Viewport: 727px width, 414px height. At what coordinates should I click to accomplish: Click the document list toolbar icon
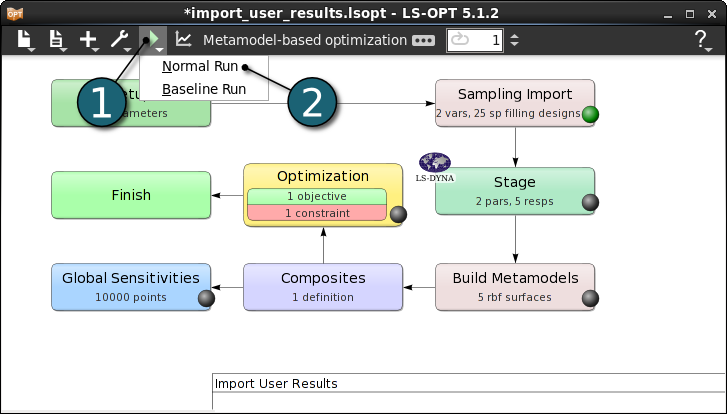pyautogui.click(x=57, y=40)
